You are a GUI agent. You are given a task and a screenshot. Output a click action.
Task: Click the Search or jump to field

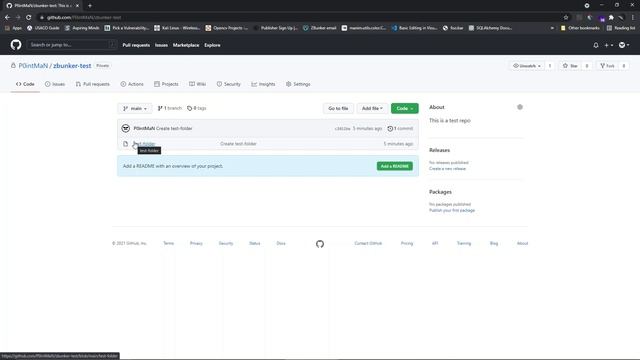point(72,45)
